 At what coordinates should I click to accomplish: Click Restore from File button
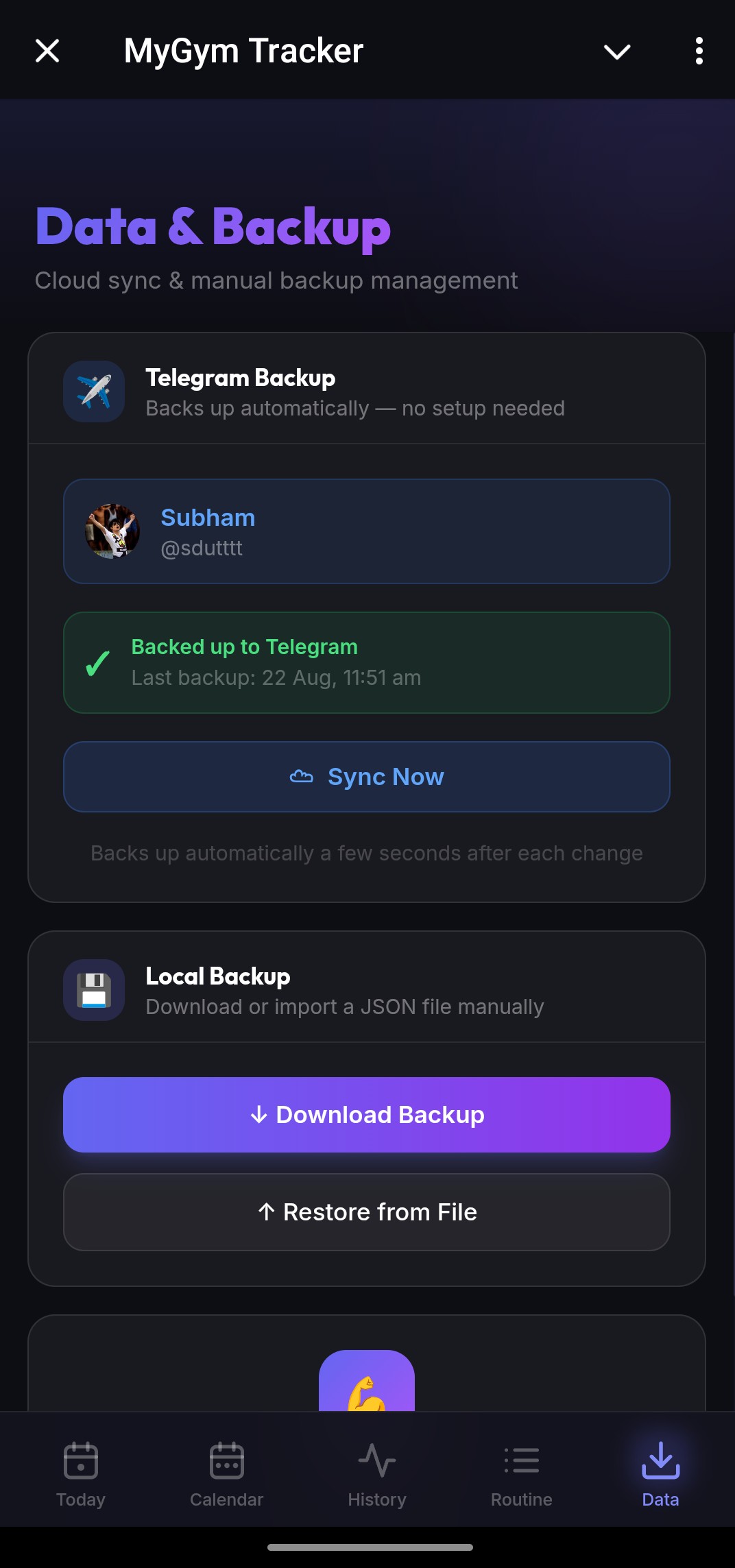coord(367,1212)
